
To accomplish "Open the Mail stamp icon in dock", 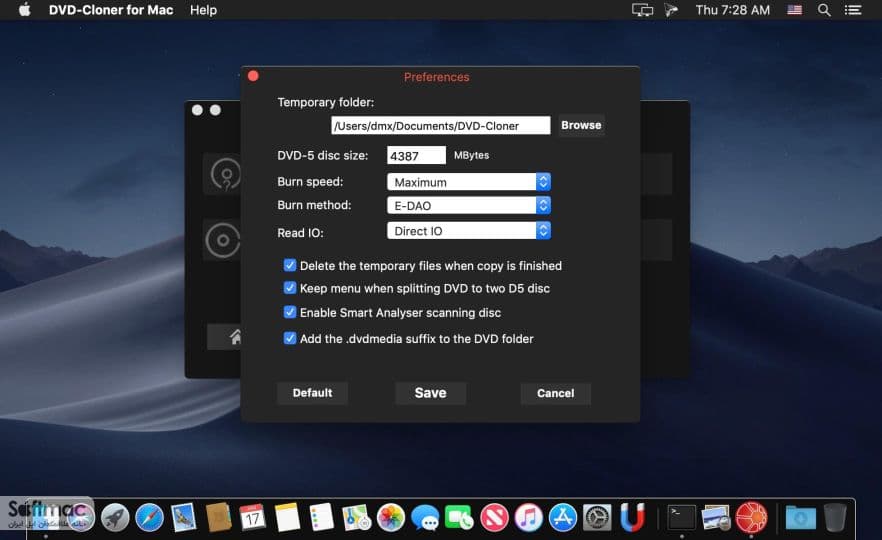I will 184,517.
